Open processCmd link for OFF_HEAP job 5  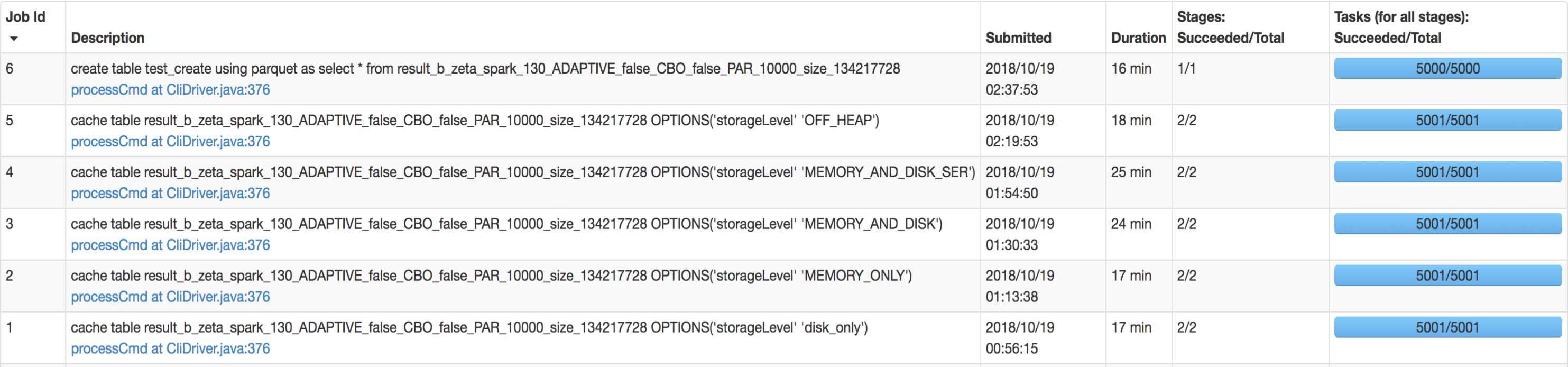[170, 141]
